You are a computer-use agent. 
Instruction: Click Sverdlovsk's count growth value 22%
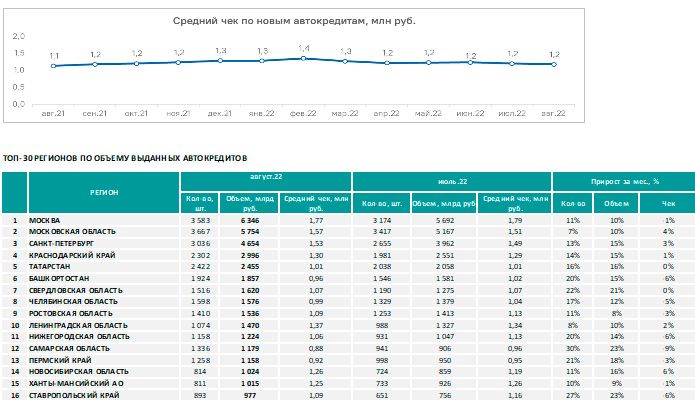[x=573, y=290]
